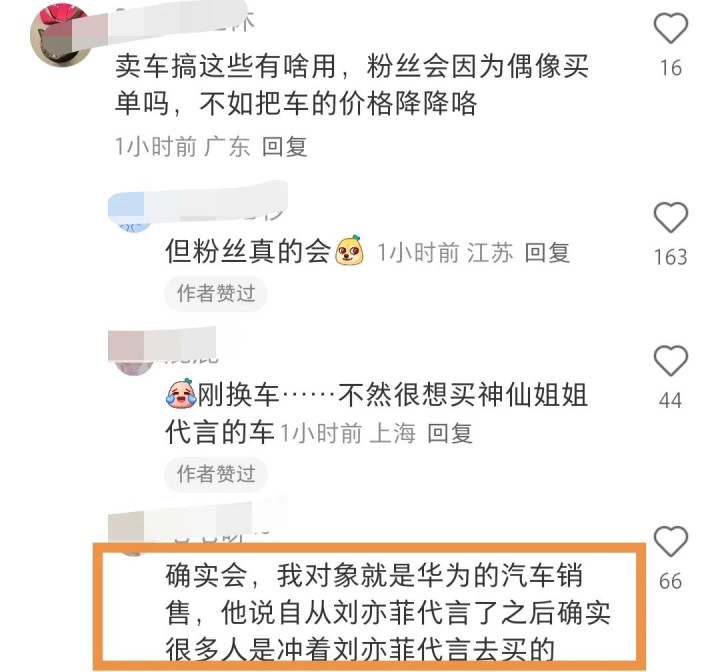Reply to the Shanghai comment
The image size is (720, 672).
(x=450, y=433)
